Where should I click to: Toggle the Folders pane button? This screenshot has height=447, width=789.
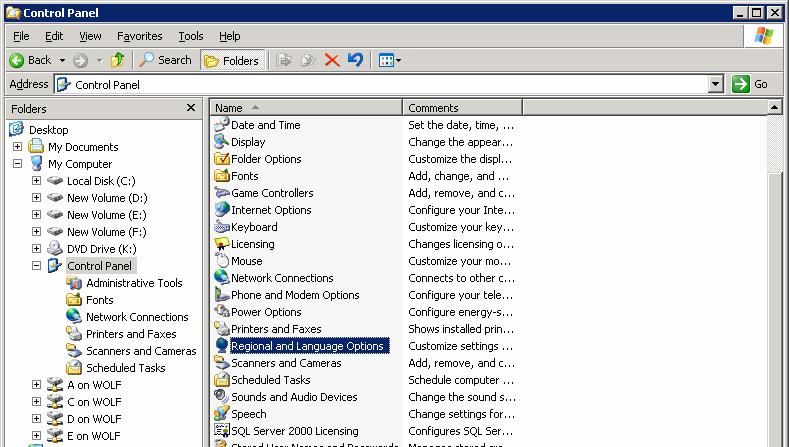point(232,60)
